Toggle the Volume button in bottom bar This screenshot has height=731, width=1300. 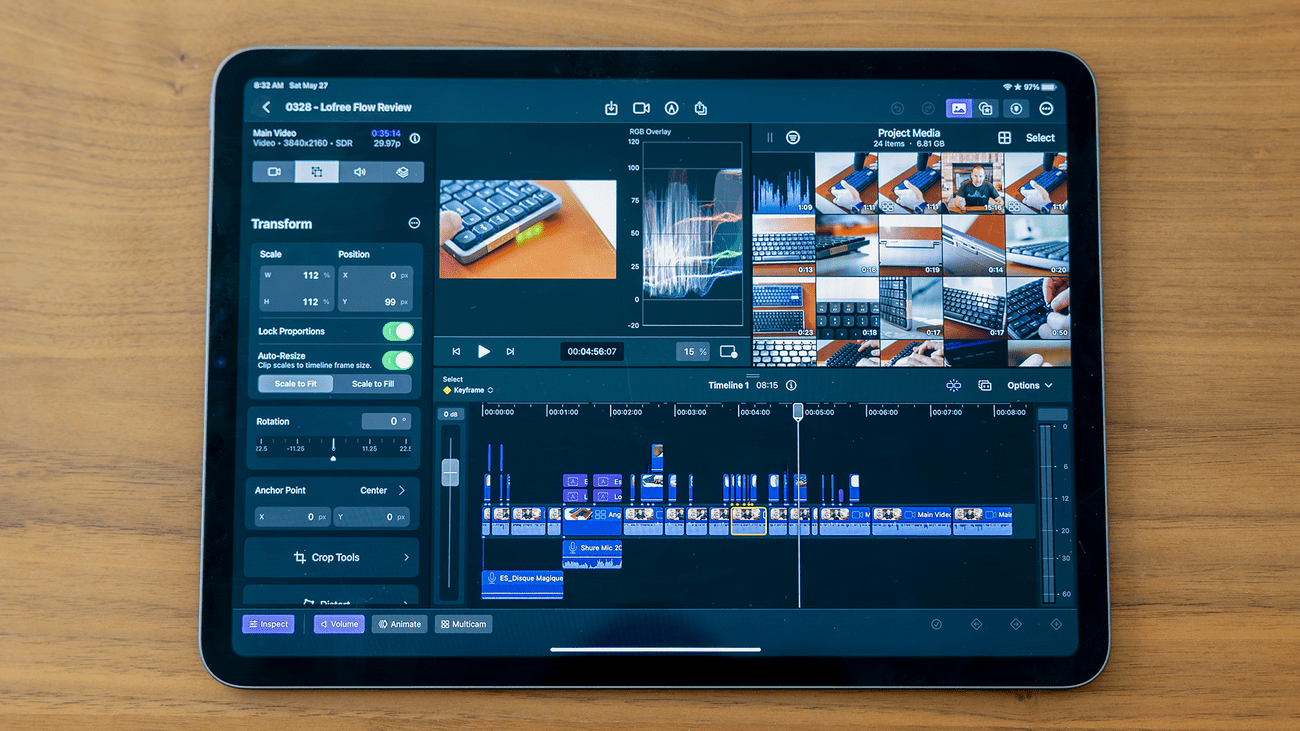pos(339,624)
